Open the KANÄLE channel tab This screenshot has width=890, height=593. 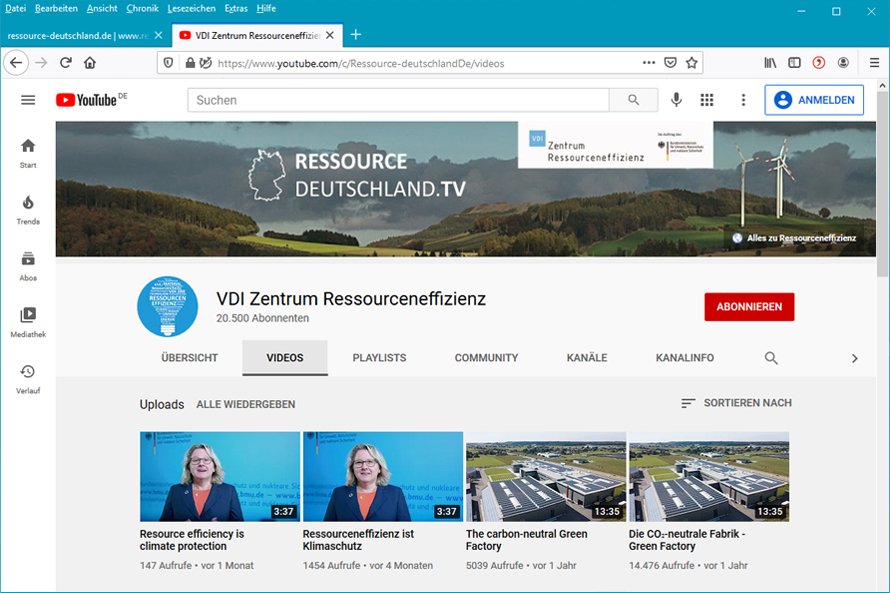tap(587, 358)
